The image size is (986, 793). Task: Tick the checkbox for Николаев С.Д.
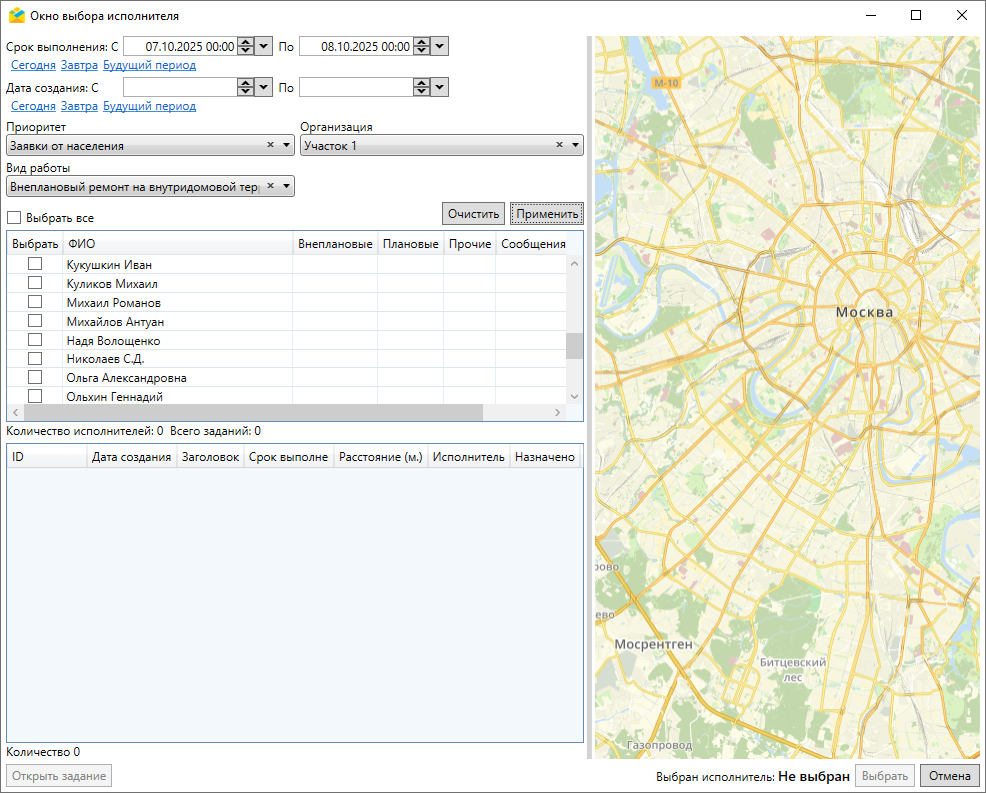(x=35, y=359)
